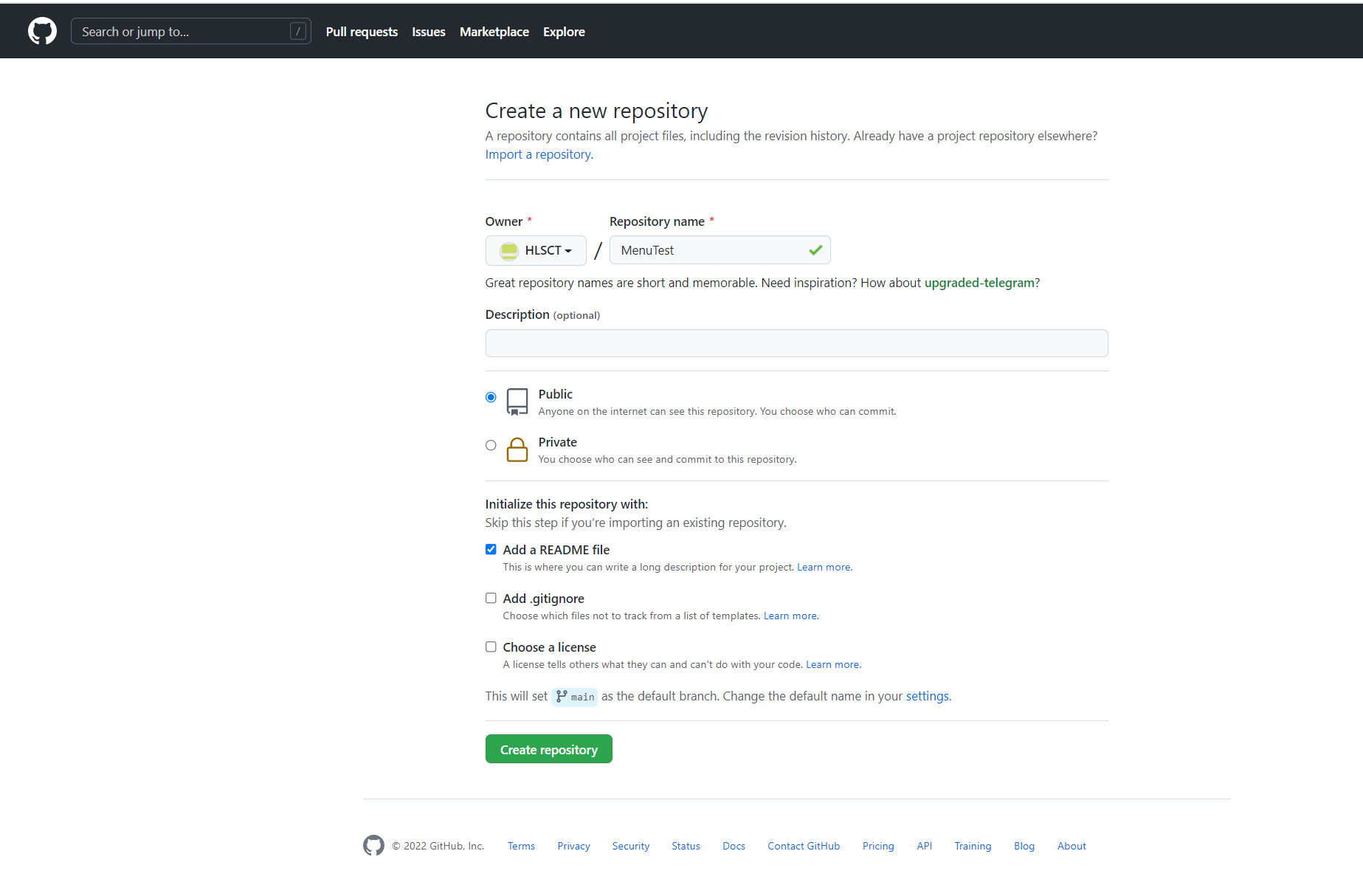Click the GitHub logo in the footer
The width and height of the screenshot is (1363, 896).
[373, 846]
